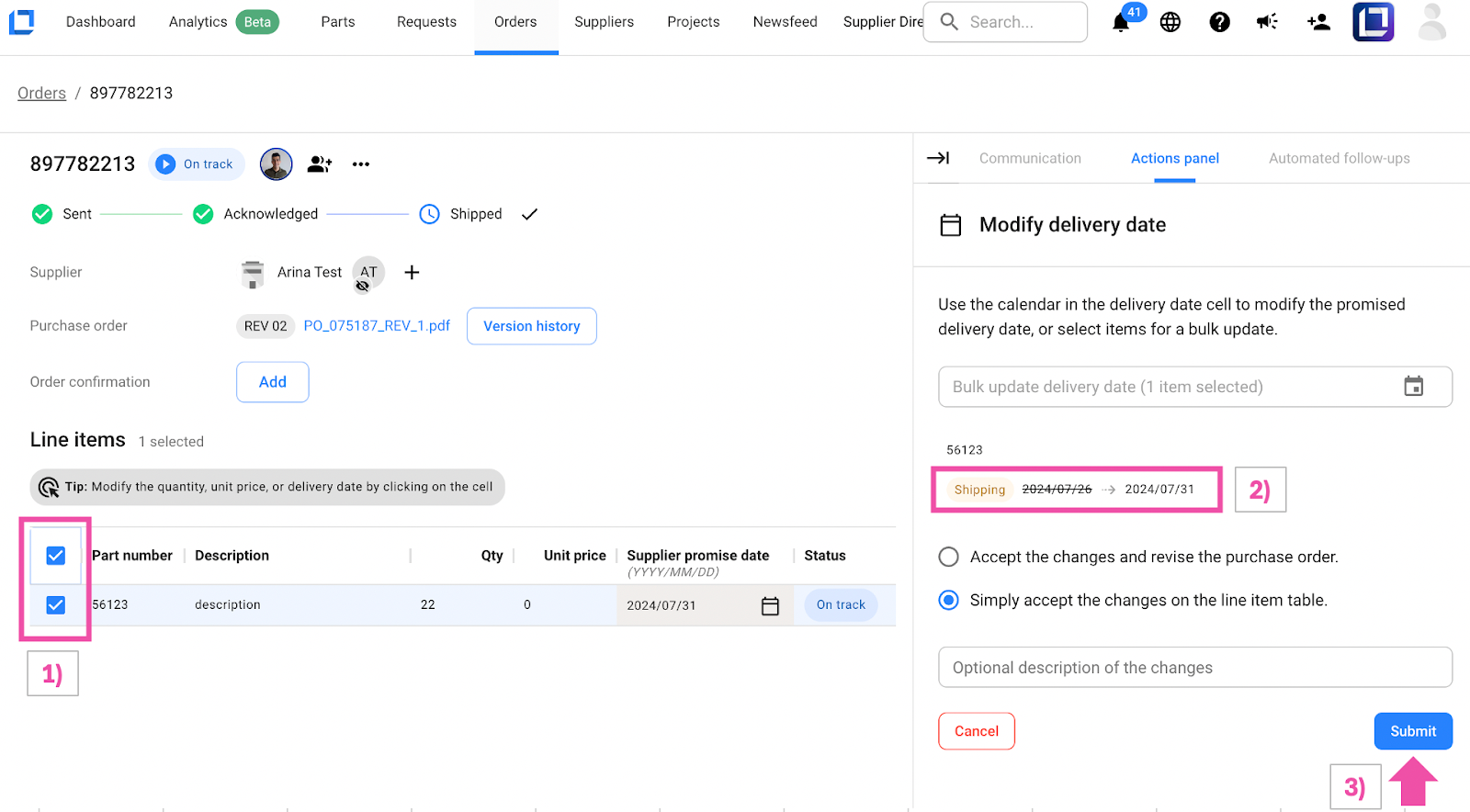The image size is (1470, 812).
Task: Open the three-dots order menu
Action: click(x=360, y=164)
